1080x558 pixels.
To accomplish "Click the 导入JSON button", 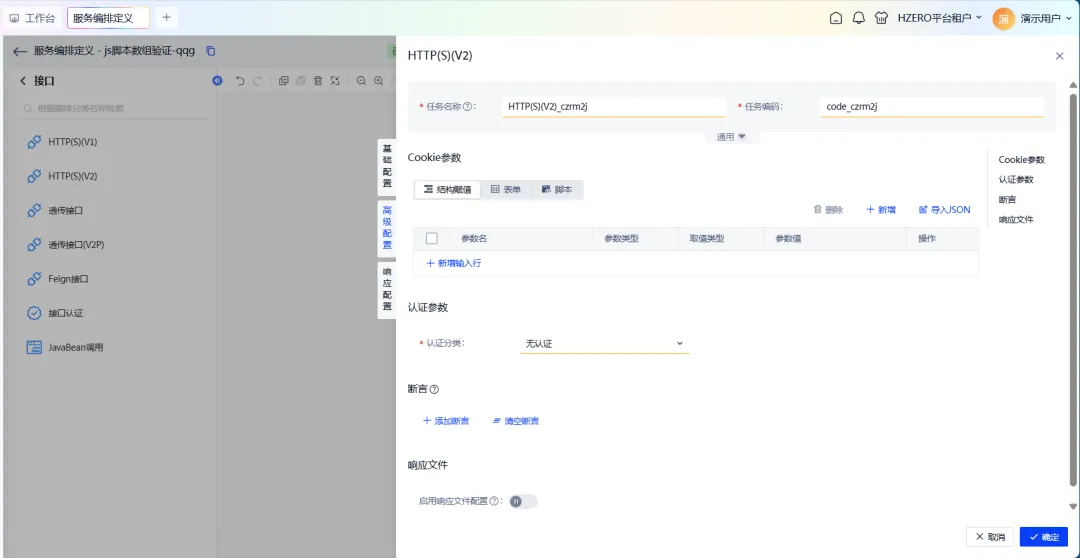I will point(945,209).
